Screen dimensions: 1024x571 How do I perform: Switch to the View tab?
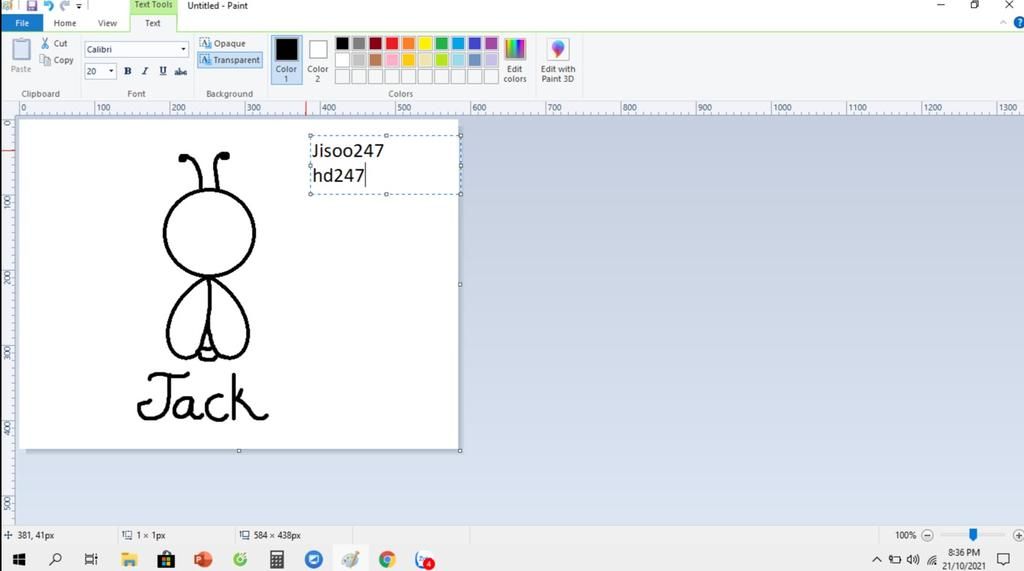click(107, 23)
